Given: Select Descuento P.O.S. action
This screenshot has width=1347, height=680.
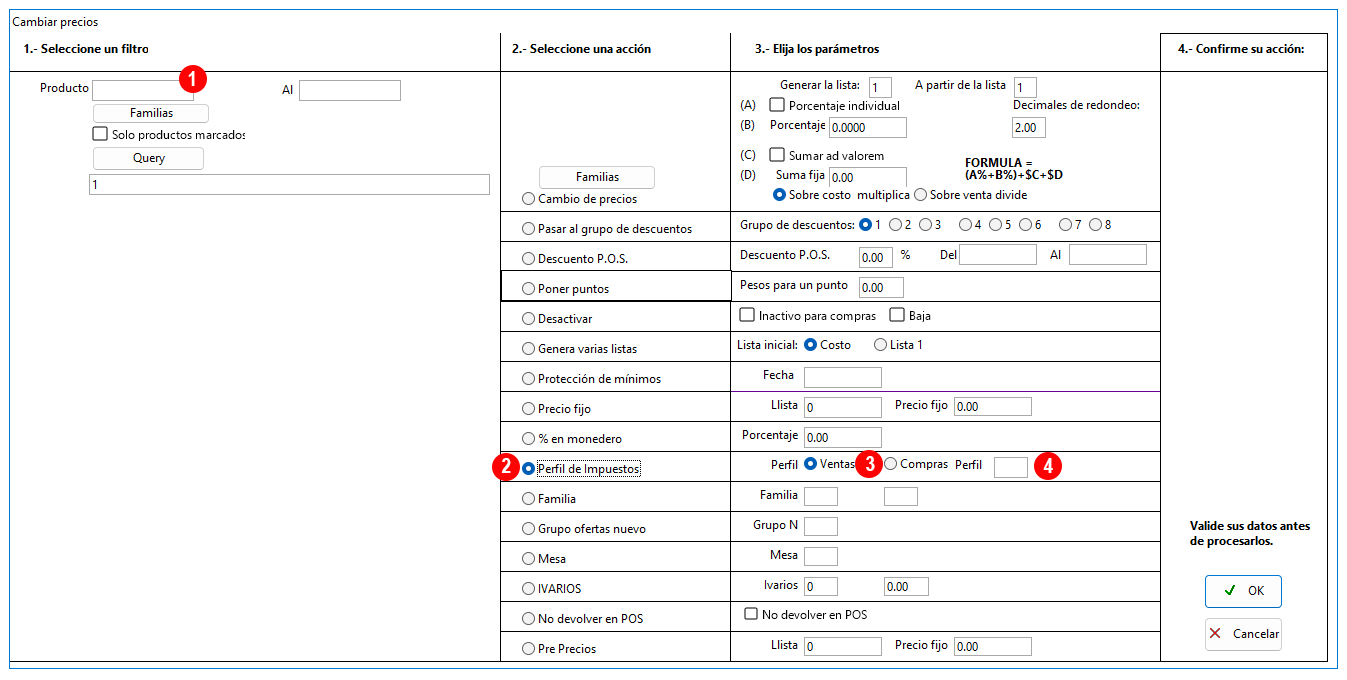Looking at the screenshot, I should tap(528, 259).
